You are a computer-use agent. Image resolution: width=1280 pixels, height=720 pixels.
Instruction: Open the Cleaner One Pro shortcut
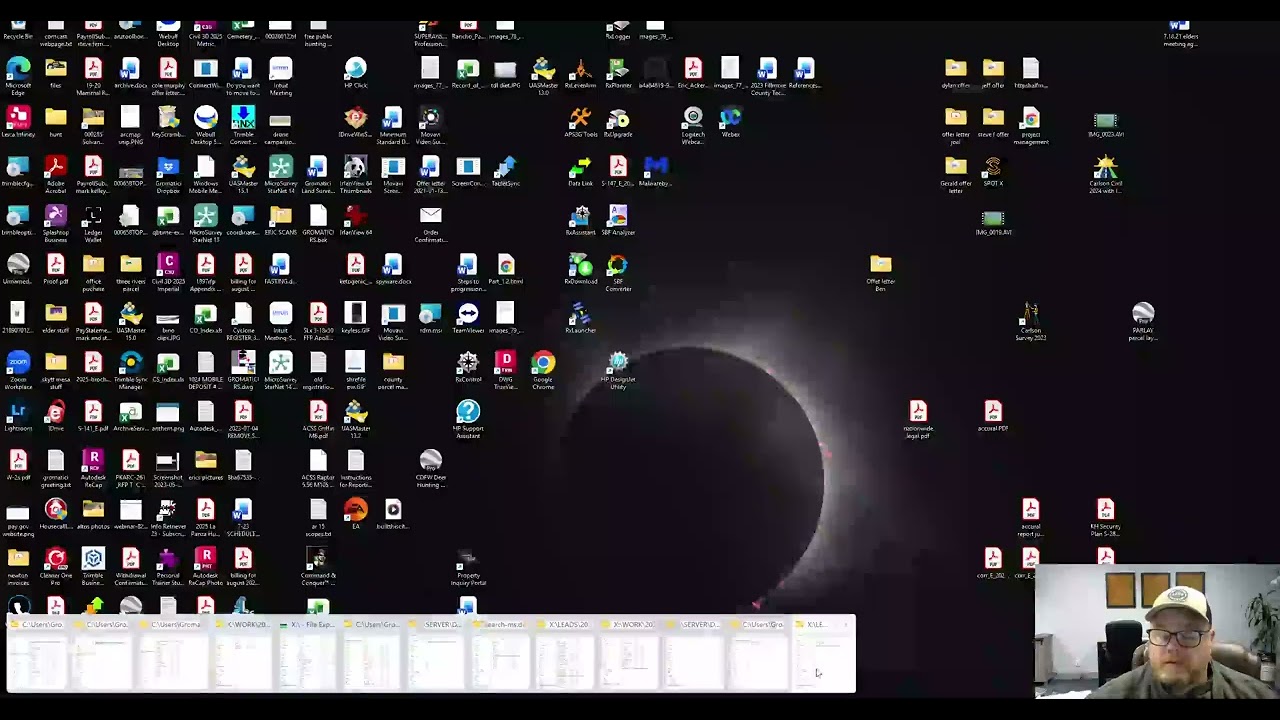55,560
